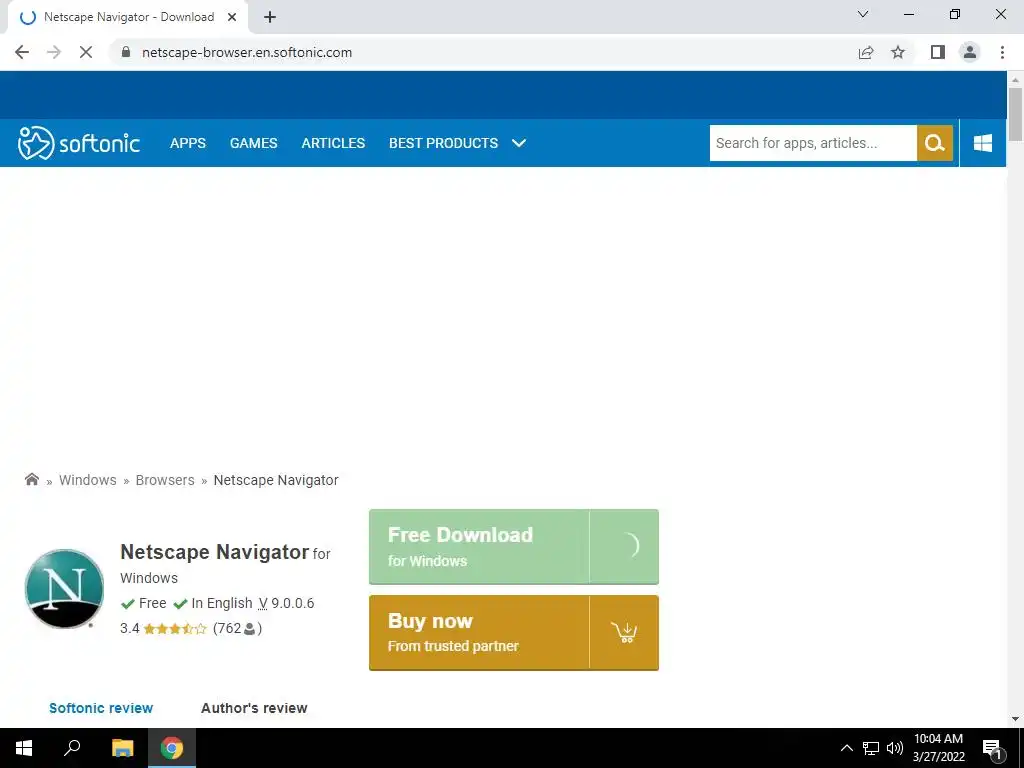Show hidden system tray icons
Screen dimensions: 1024x768
[846, 748]
